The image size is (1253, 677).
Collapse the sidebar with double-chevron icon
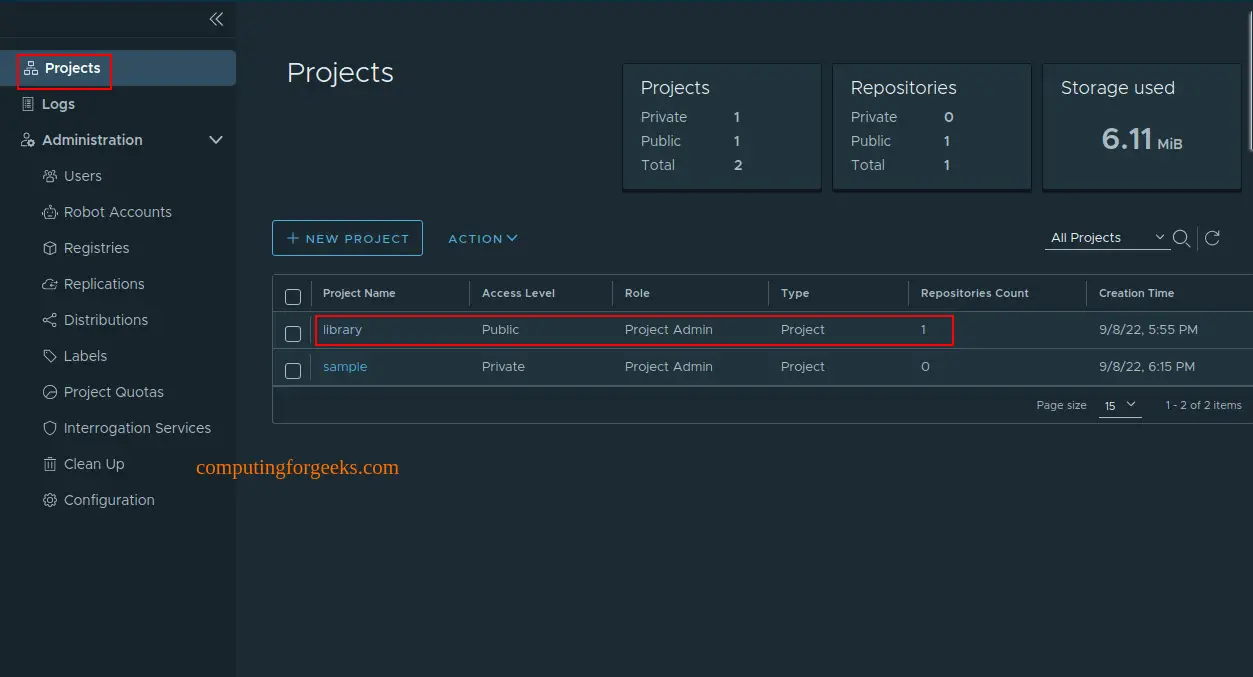tap(216, 19)
